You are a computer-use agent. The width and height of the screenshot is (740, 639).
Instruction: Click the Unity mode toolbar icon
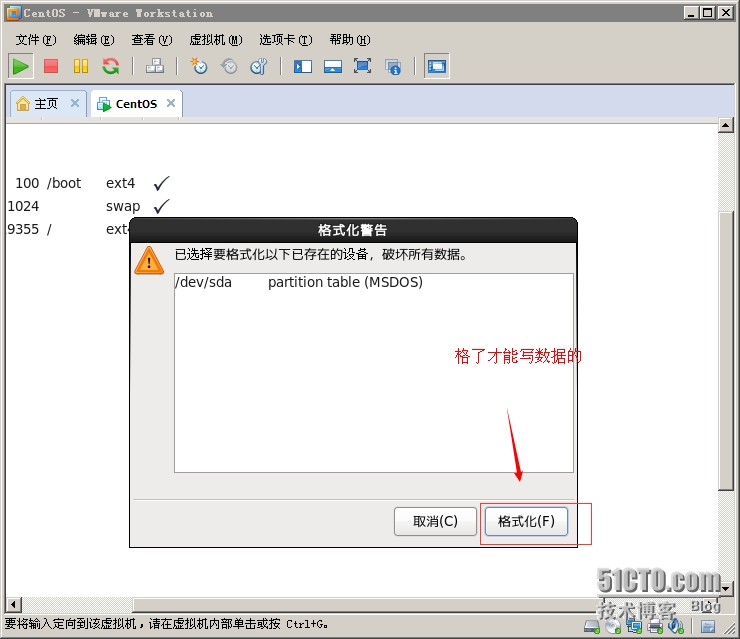pos(393,67)
